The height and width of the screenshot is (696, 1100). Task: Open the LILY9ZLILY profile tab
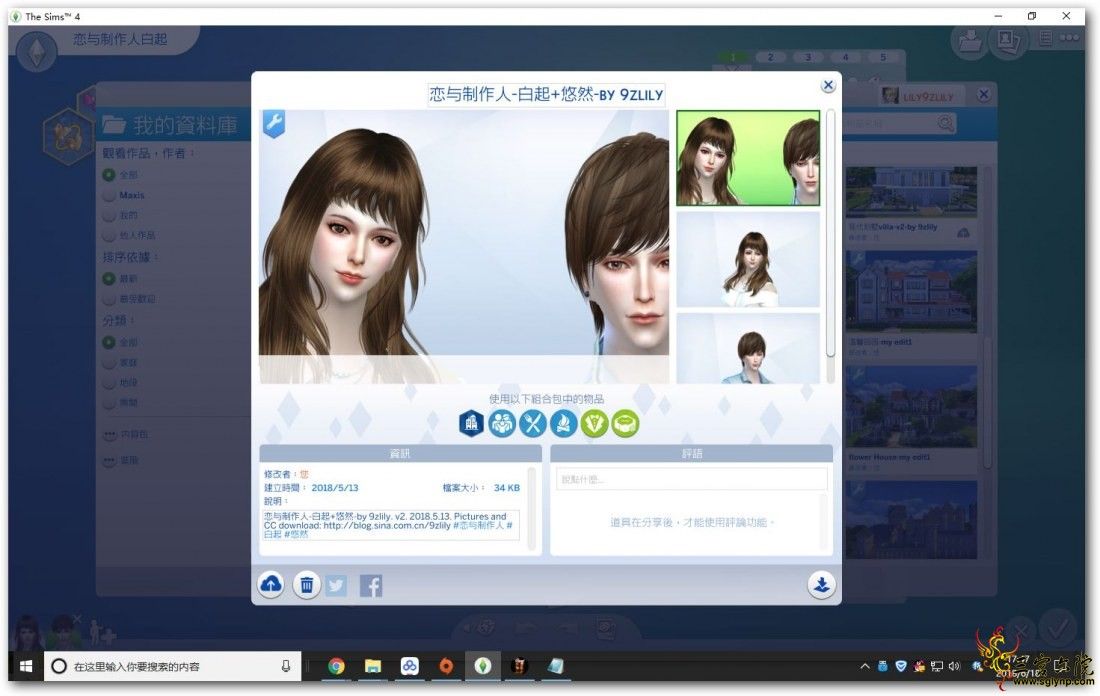click(x=921, y=96)
